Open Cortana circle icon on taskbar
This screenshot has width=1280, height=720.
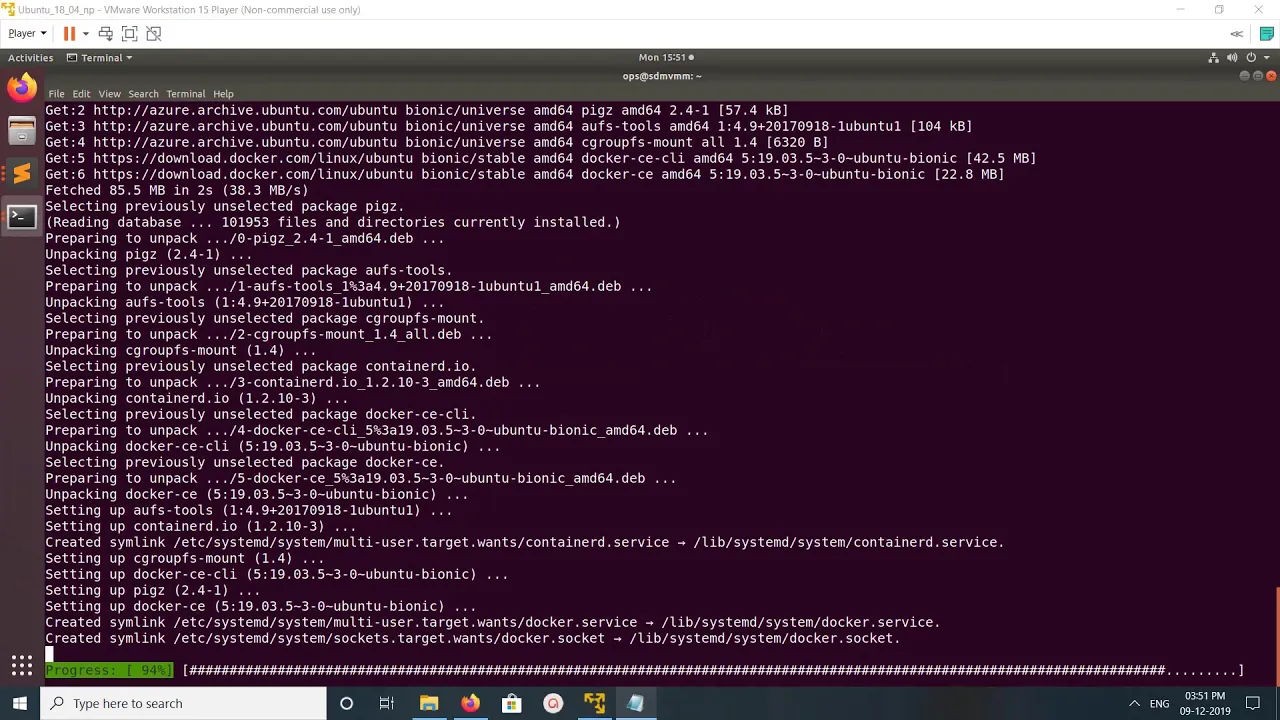pyautogui.click(x=346, y=703)
